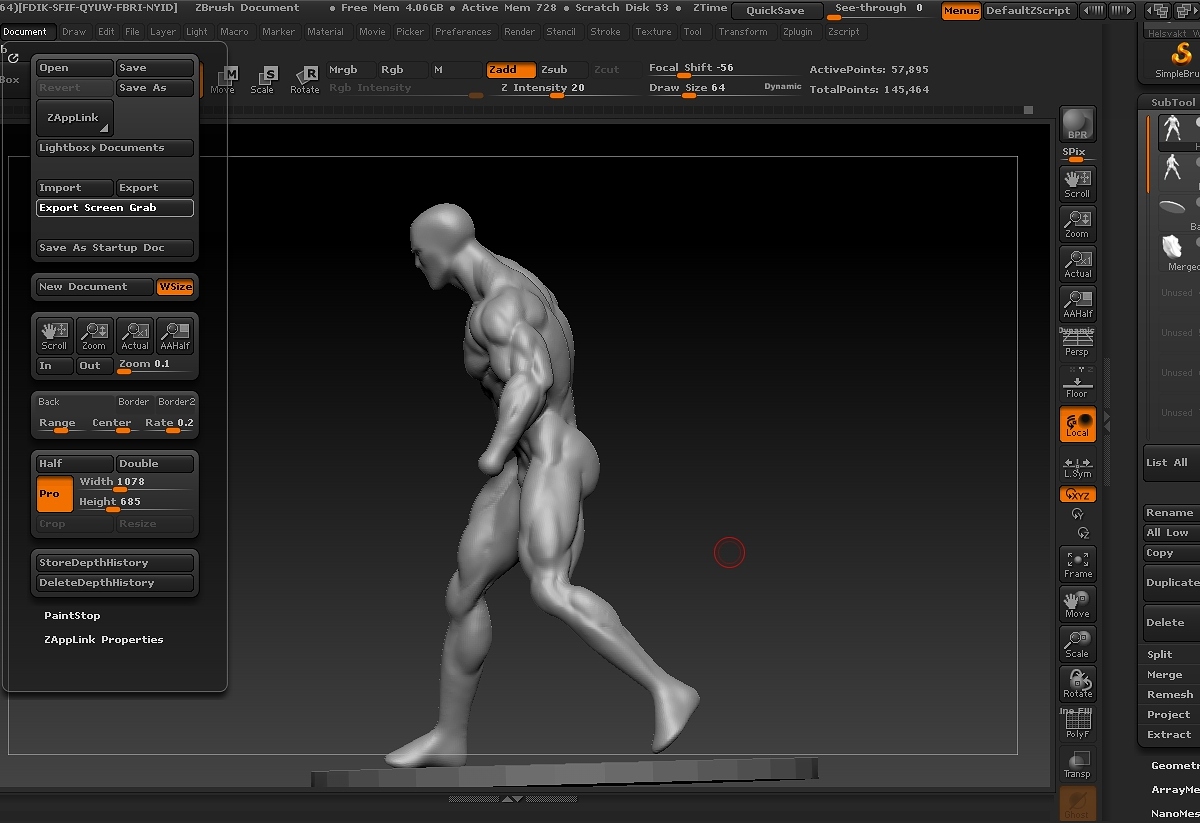Click the Scale view icon in right shelf

[x=1077, y=643]
